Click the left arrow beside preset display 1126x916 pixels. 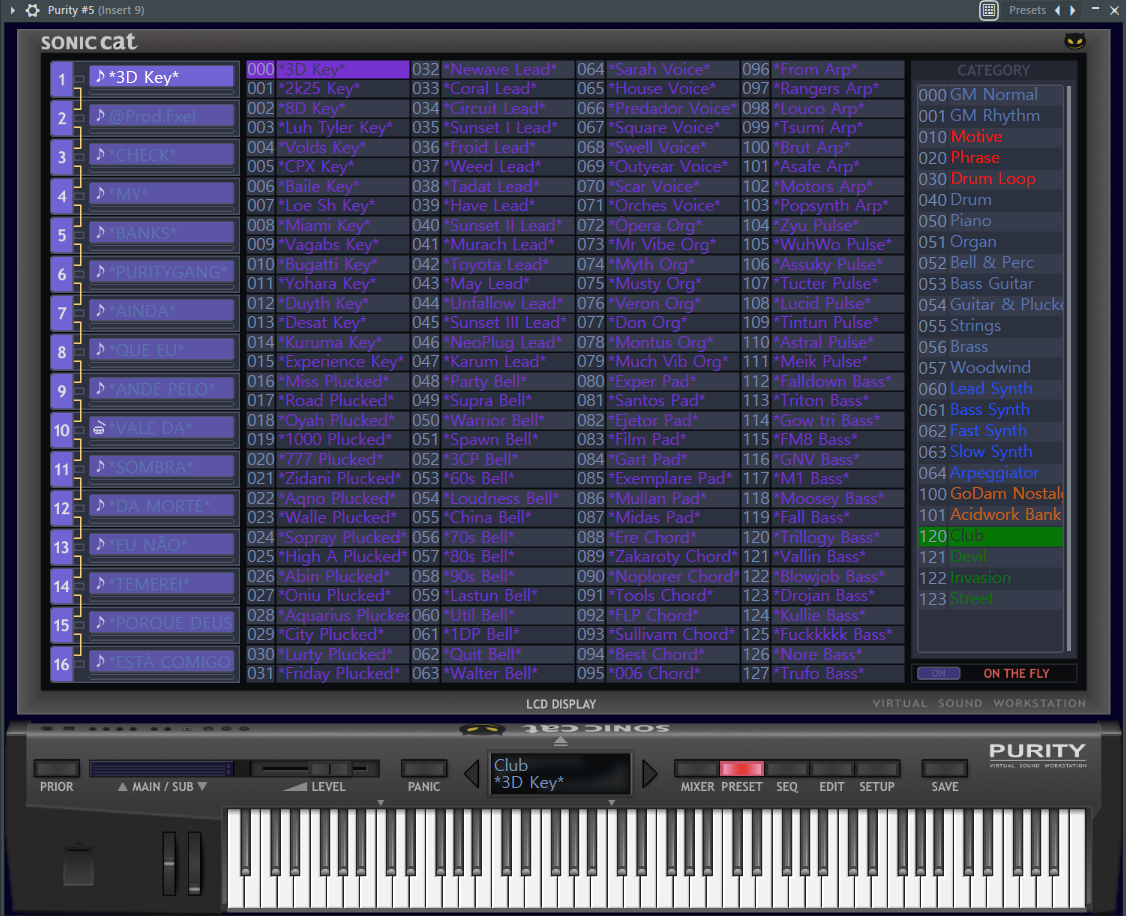click(472, 773)
